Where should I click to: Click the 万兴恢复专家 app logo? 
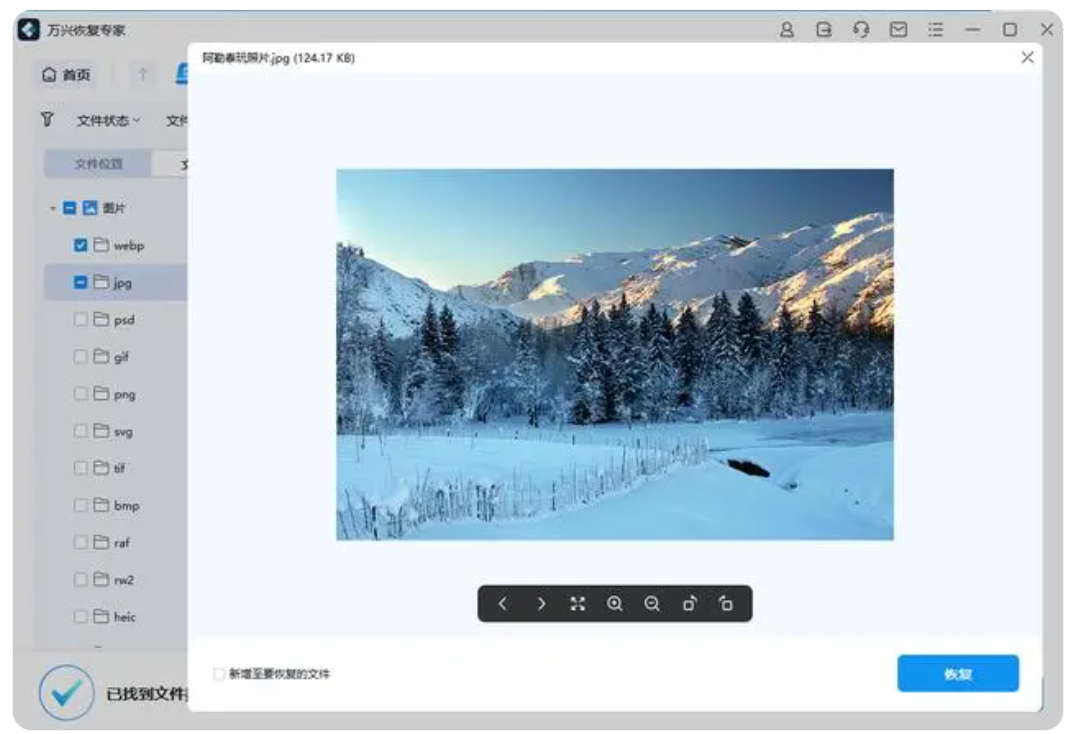pyautogui.click(x=28, y=30)
